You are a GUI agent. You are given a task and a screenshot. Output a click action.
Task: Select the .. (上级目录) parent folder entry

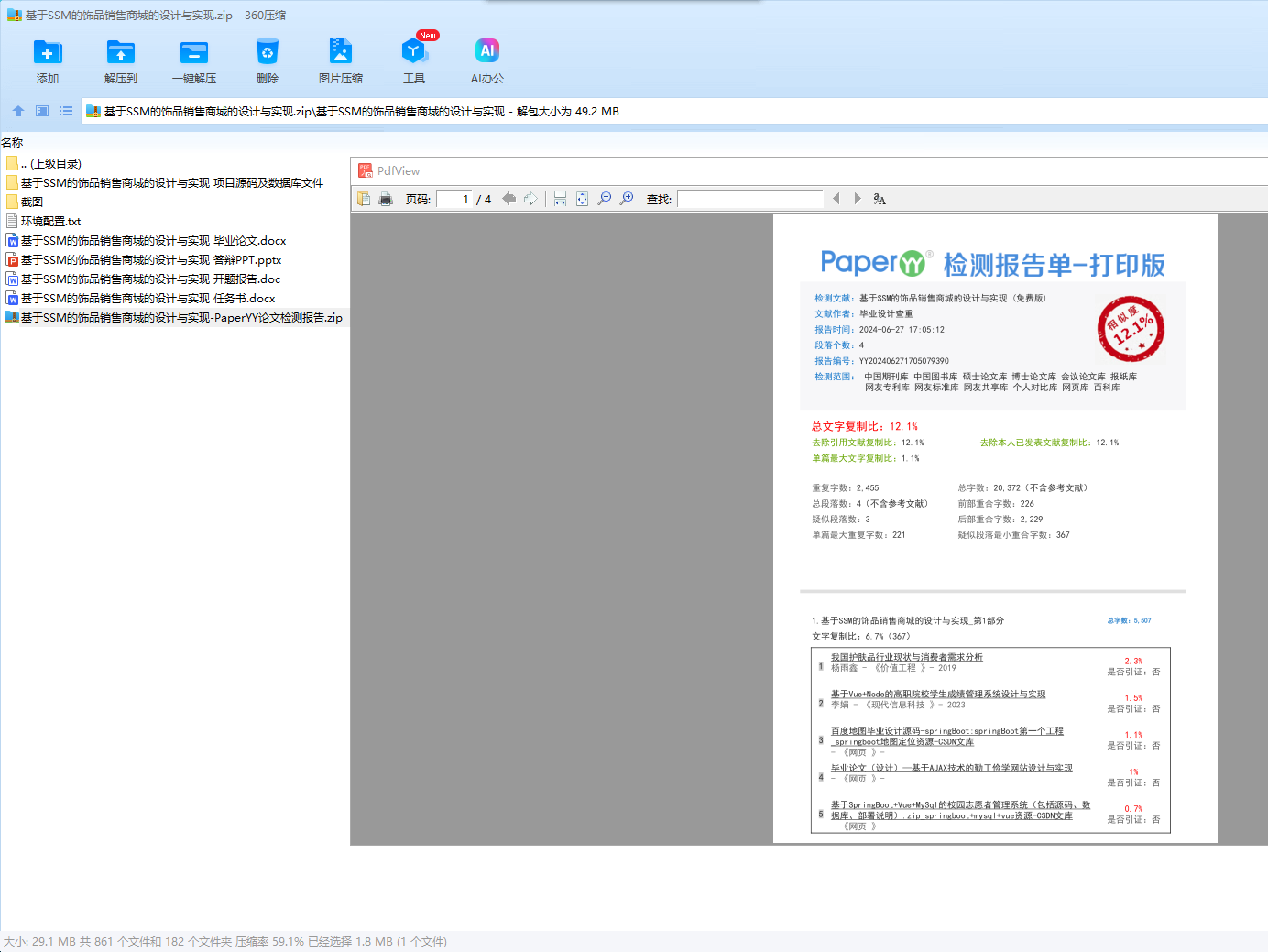(44, 163)
